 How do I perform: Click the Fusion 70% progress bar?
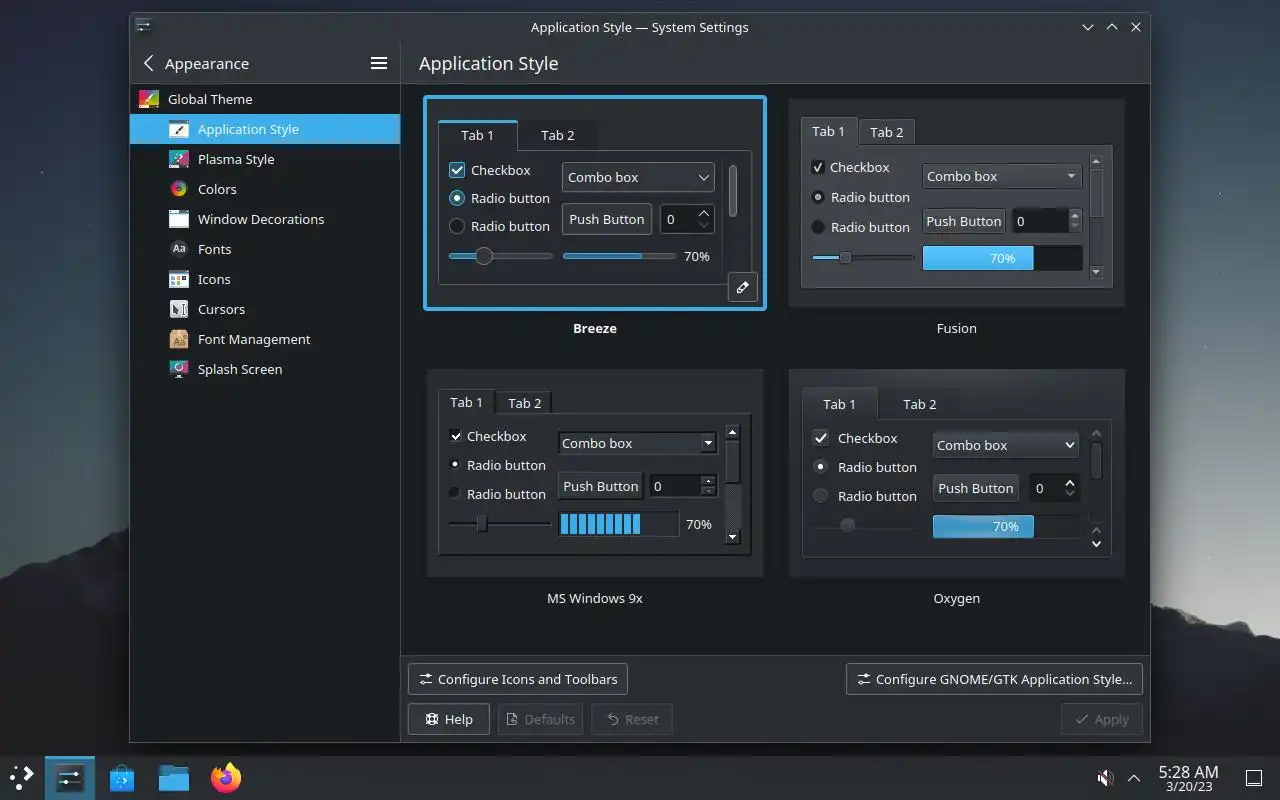point(1002,258)
